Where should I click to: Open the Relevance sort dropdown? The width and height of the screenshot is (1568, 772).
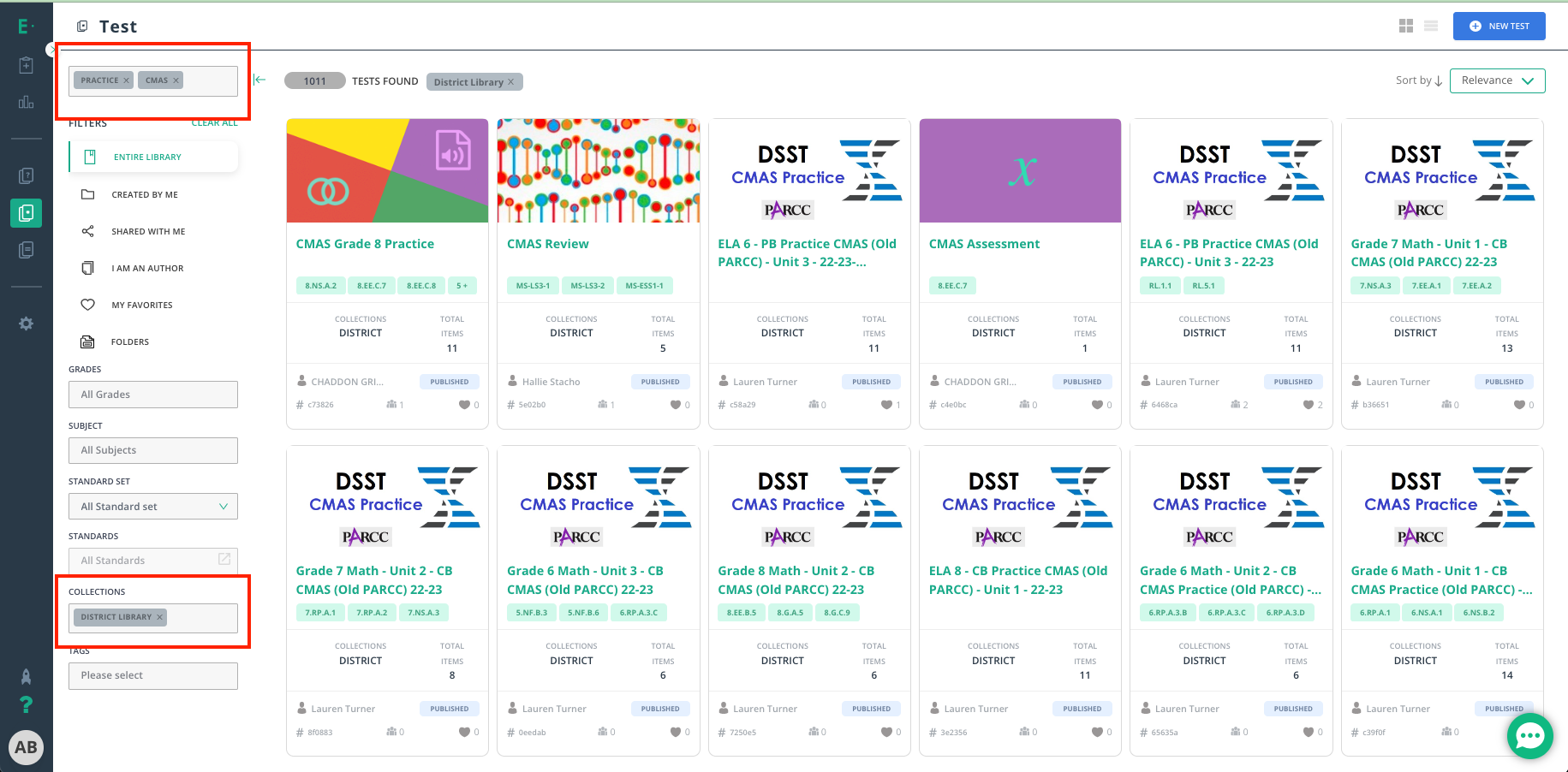pos(1497,80)
